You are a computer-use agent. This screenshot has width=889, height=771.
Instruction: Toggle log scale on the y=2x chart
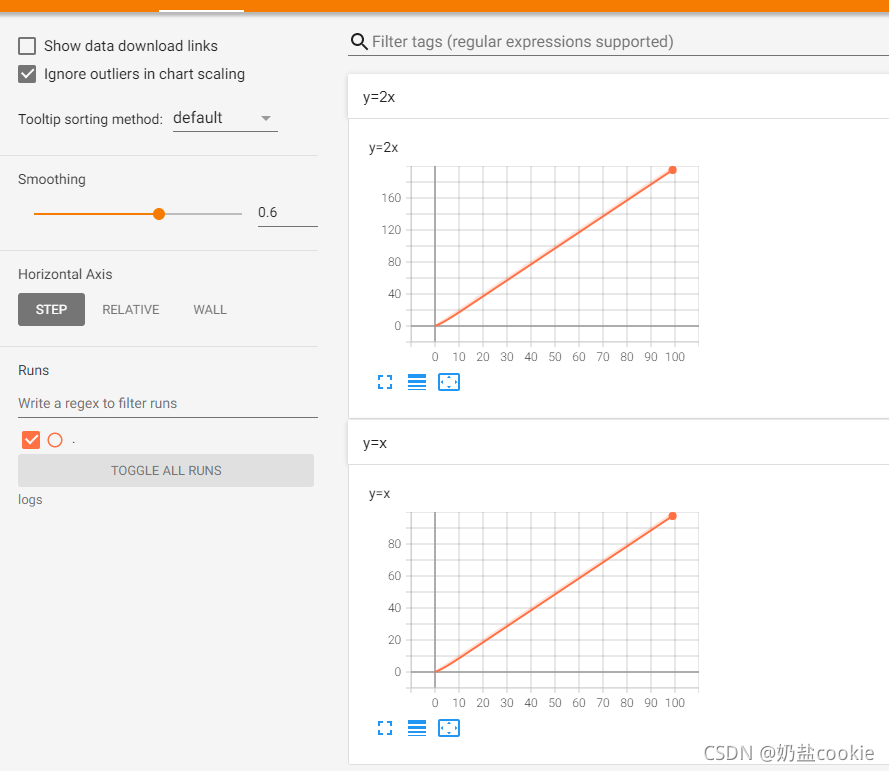point(417,382)
